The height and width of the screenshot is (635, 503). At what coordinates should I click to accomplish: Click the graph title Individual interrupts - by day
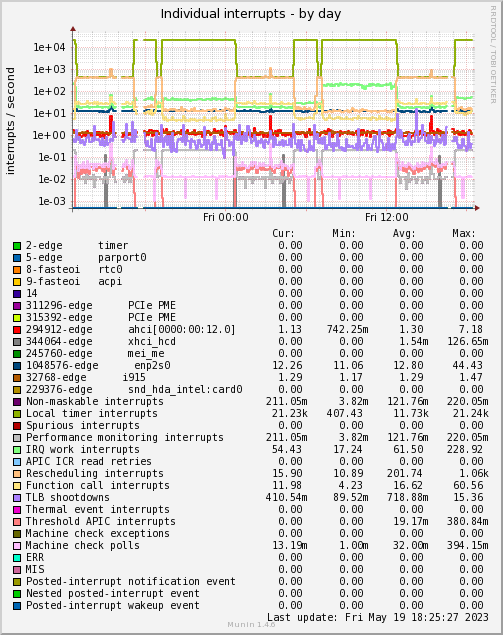(x=251, y=14)
